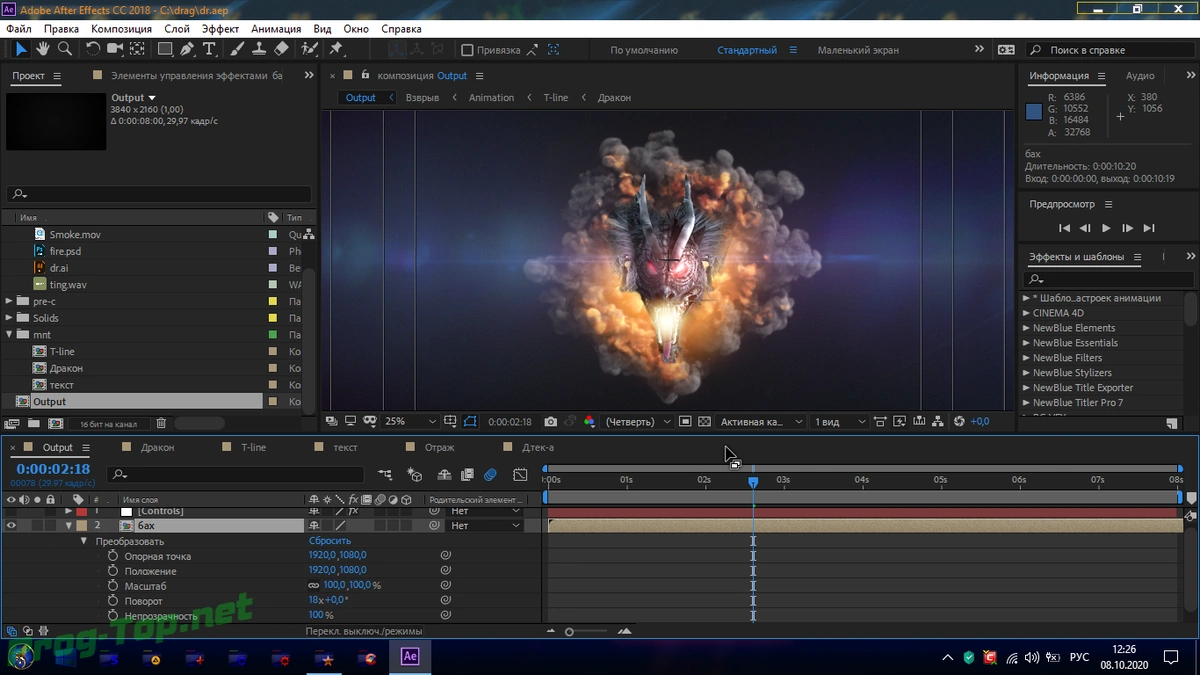Select the Selection arrow tool
This screenshot has width=1200, height=675.
[x=21, y=49]
